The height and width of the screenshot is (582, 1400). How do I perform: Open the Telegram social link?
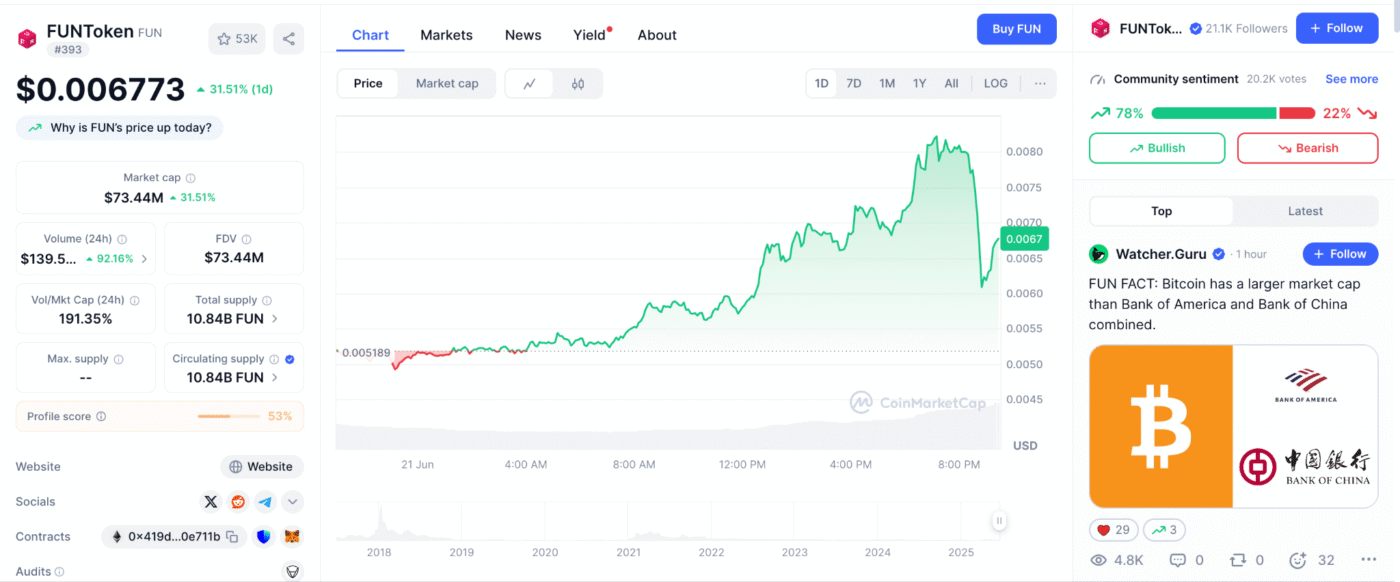pyautogui.click(x=265, y=502)
